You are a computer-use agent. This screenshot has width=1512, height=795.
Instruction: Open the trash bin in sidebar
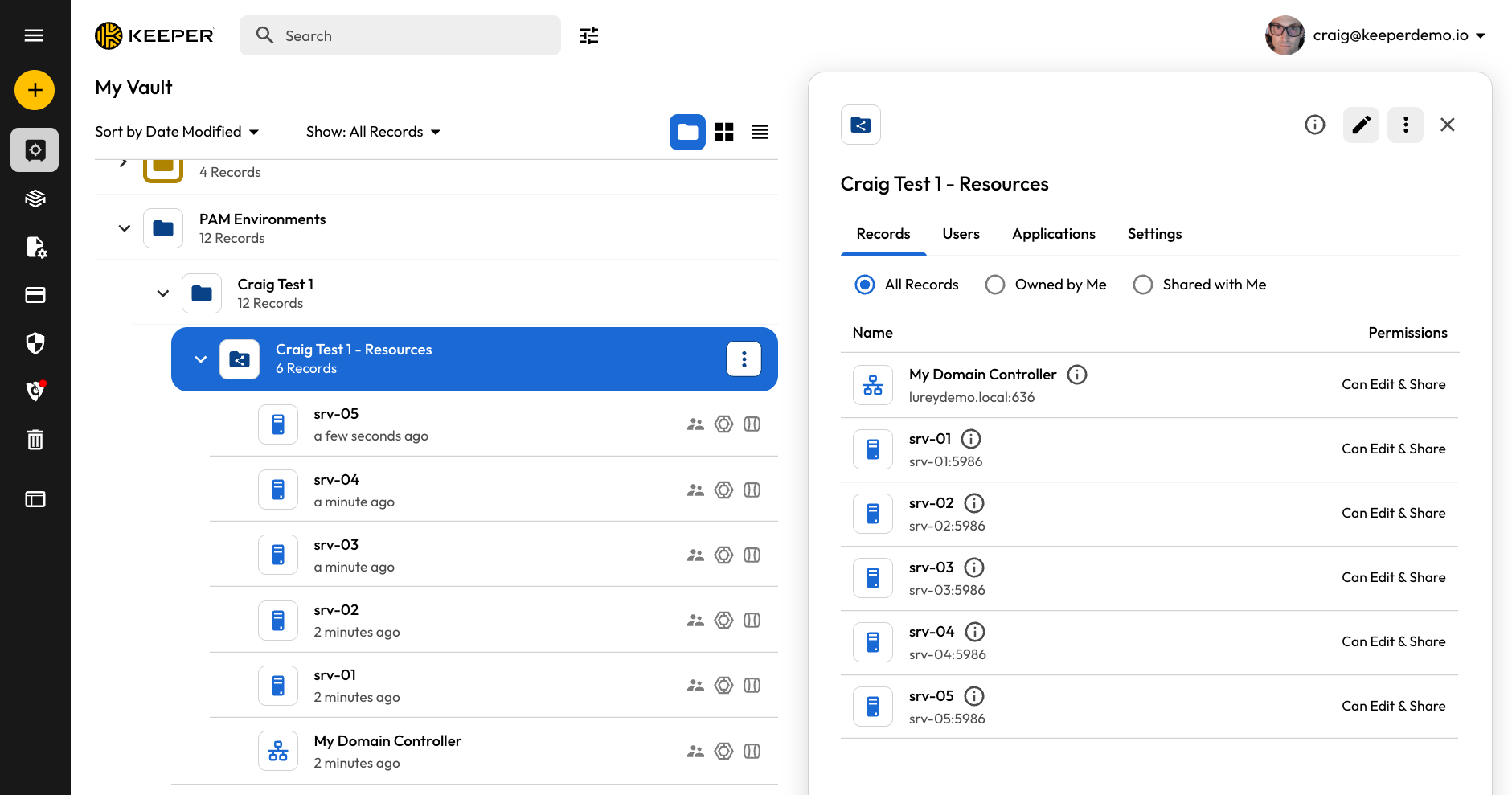click(x=35, y=440)
